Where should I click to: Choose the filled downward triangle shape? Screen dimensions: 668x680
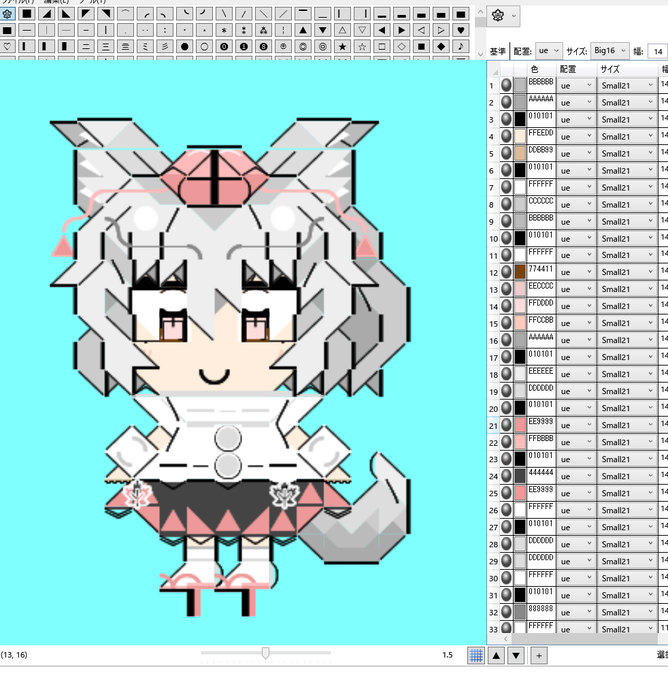point(323,30)
